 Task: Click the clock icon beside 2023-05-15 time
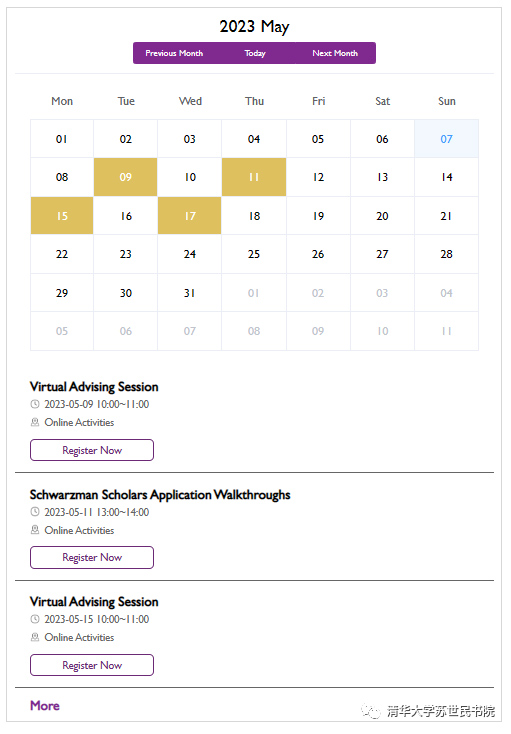point(35,619)
